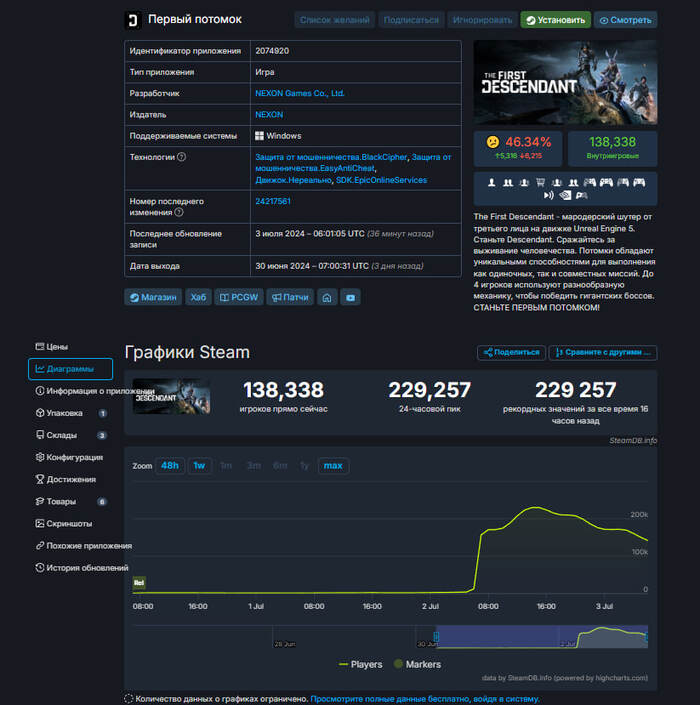
Task: Open the Патчи patch notes button
Action: pyautogui.click(x=290, y=297)
